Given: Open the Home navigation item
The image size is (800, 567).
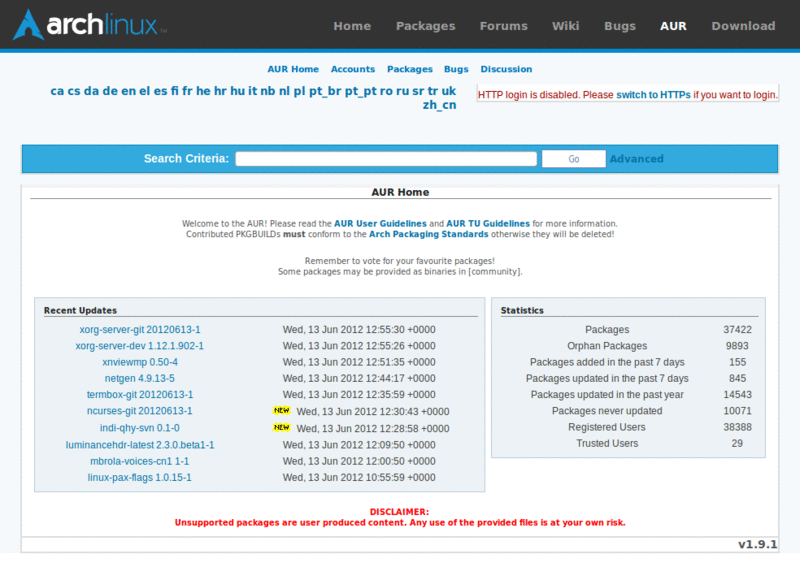Looking at the screenshot, I should point(352,26).
